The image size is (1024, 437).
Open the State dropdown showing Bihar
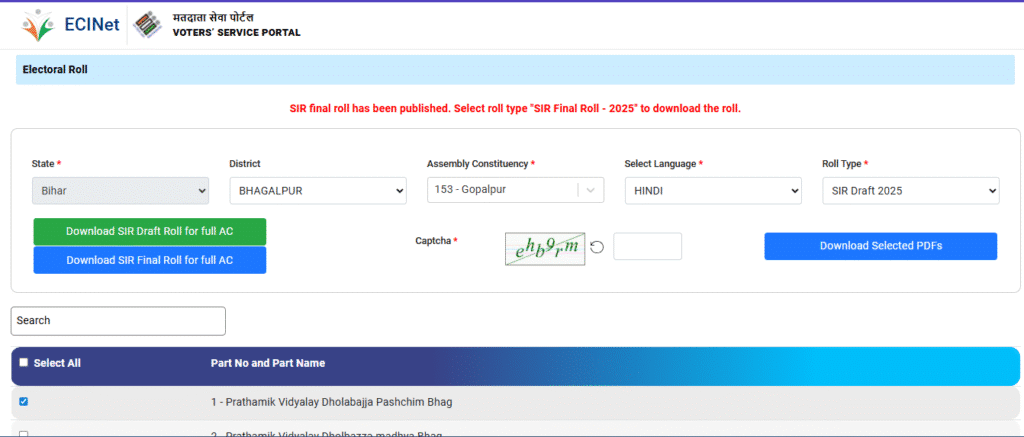(x=120, y=190)
